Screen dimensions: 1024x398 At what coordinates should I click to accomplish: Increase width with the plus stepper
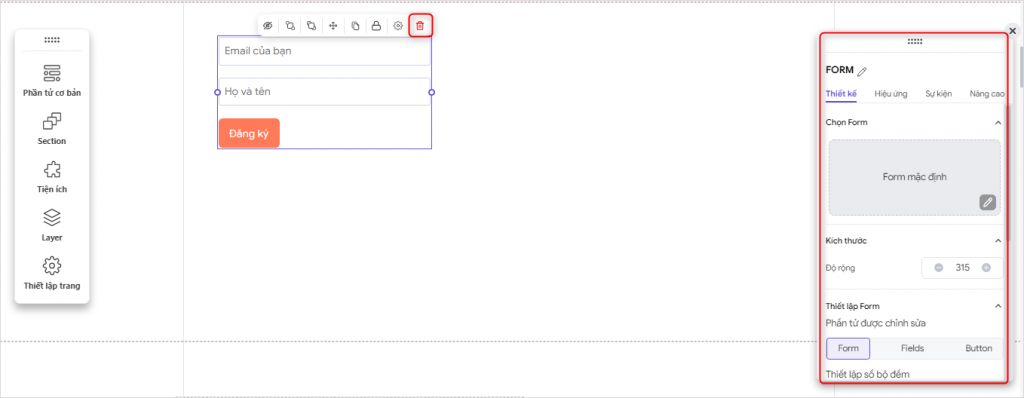(x=986, y=267)
